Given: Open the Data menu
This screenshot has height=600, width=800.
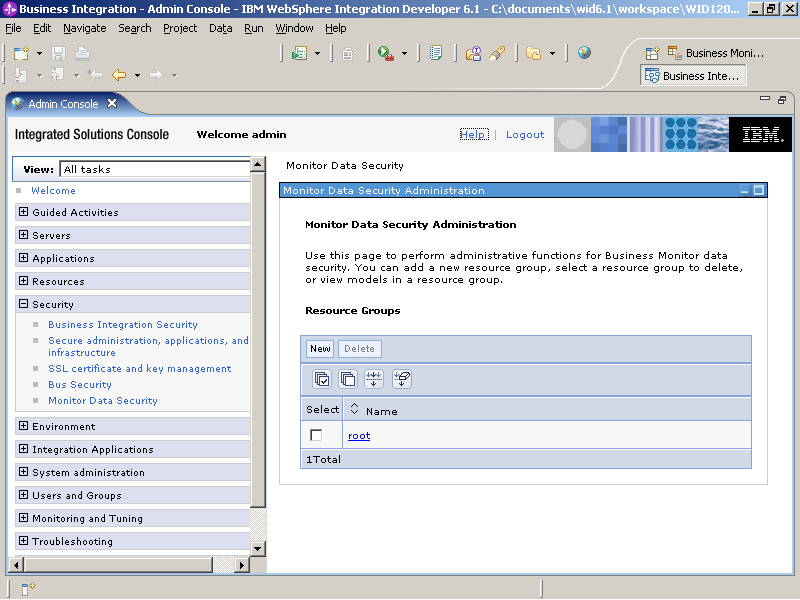Looking at the screenshot, I should [220, 29].
